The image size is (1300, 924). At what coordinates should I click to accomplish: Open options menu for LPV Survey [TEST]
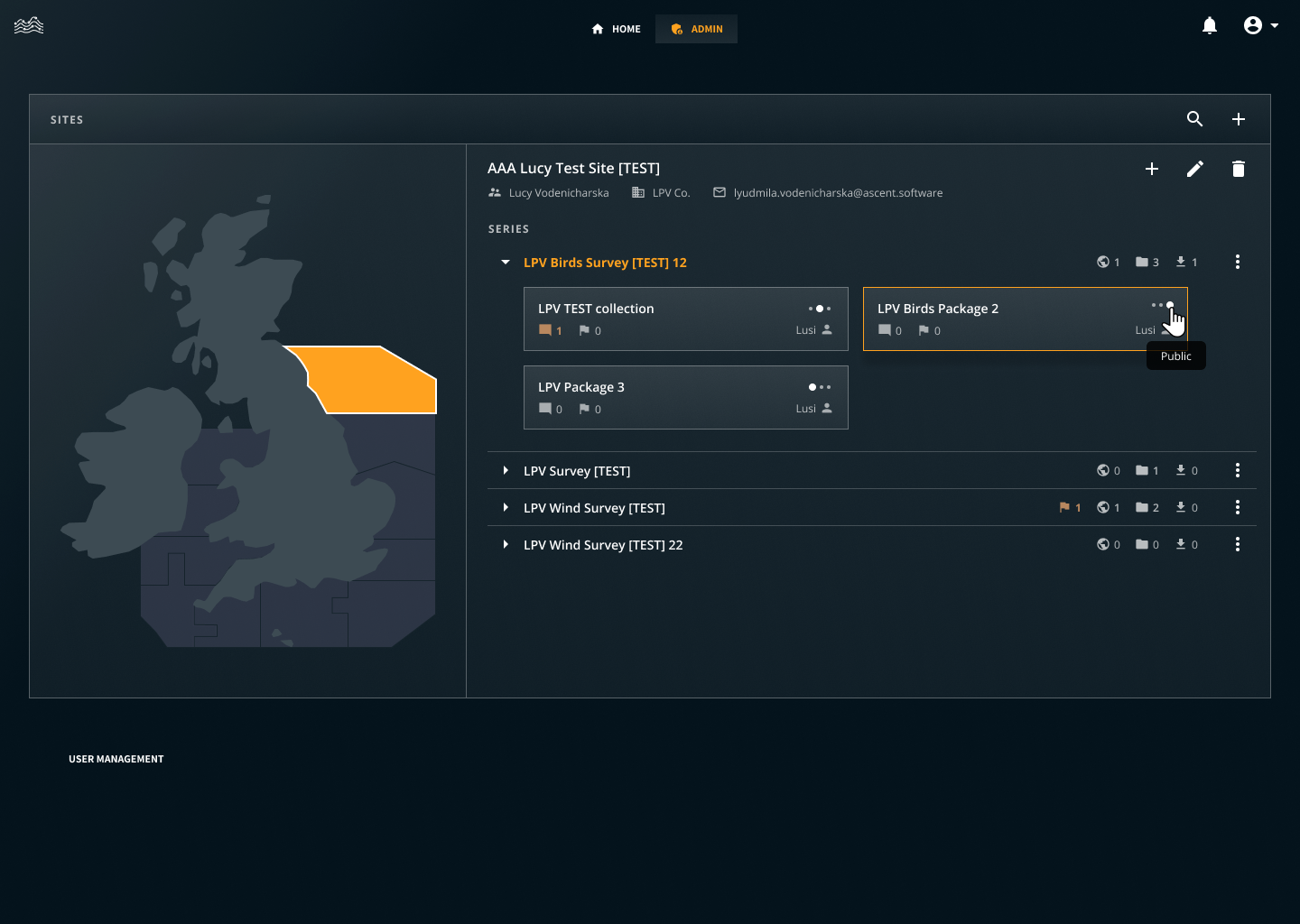[1238, 470]
